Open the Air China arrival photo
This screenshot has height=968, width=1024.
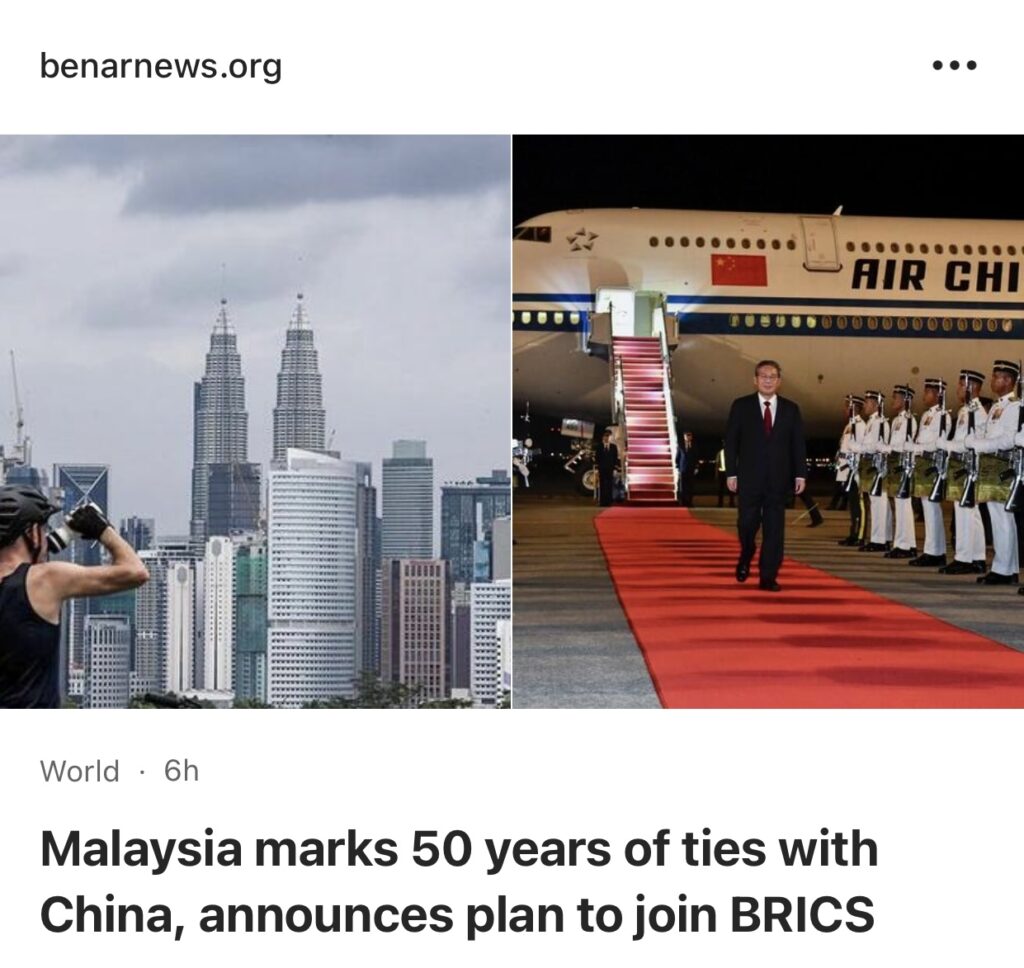click(x=768, y=421)
